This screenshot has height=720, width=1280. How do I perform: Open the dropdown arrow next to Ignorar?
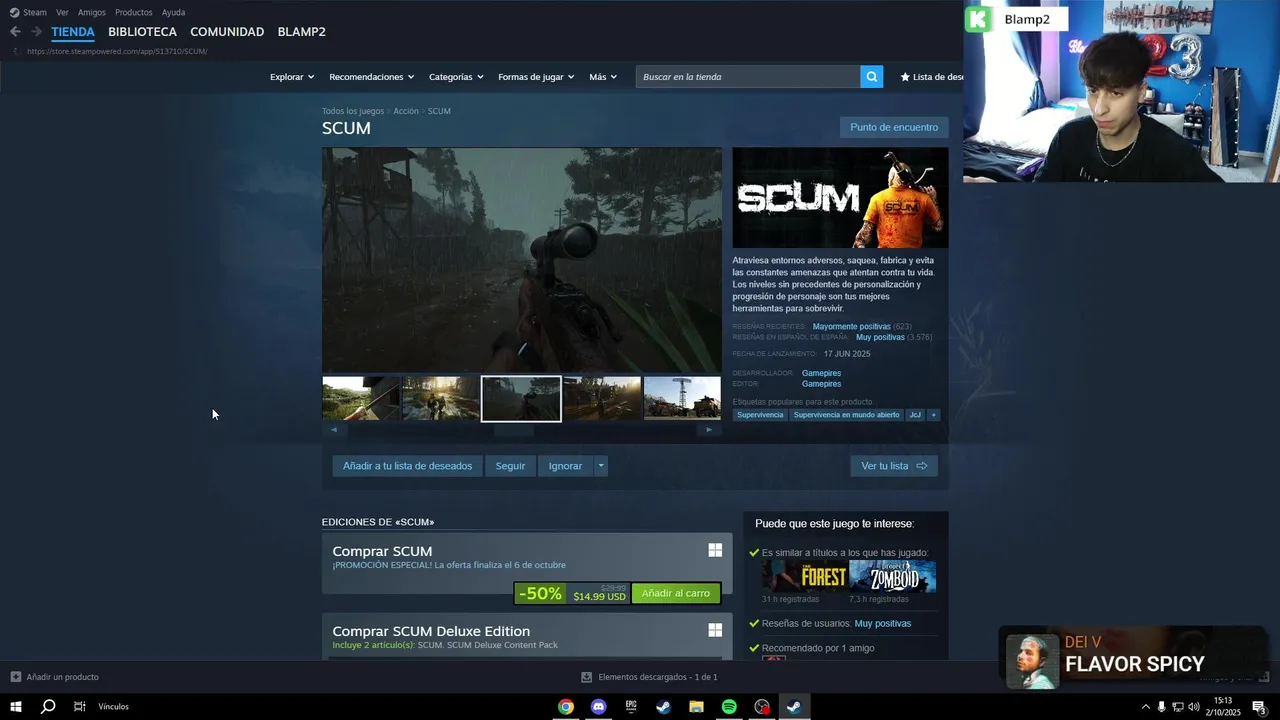601,466
